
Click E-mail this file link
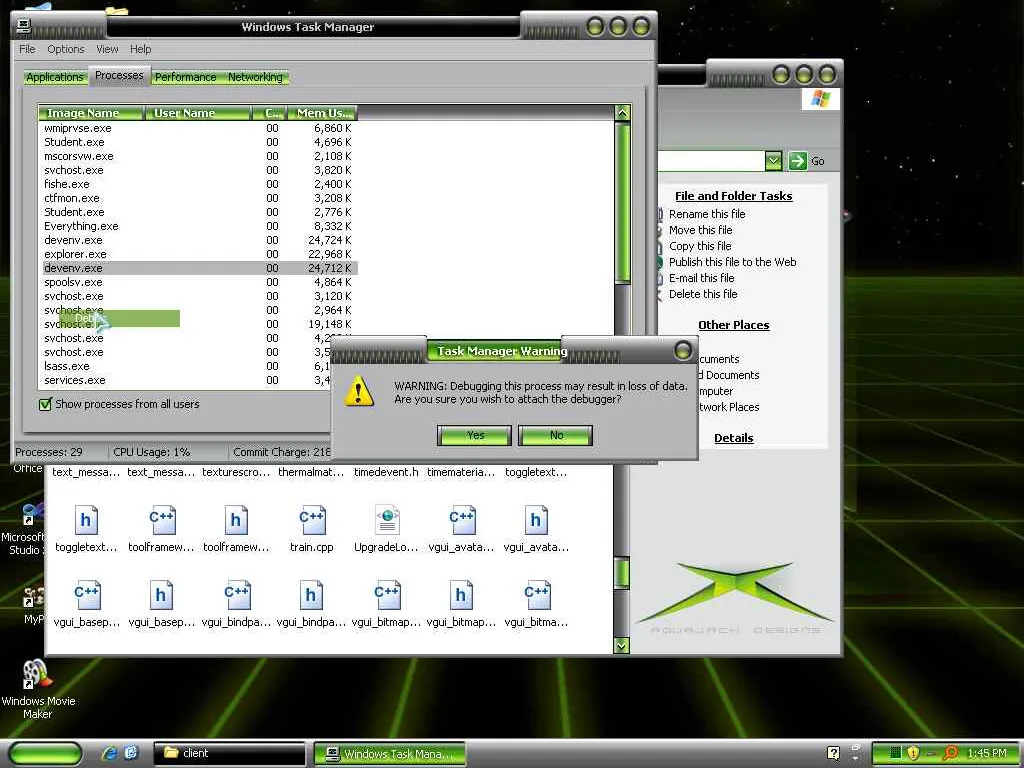[x=701, y=278]
